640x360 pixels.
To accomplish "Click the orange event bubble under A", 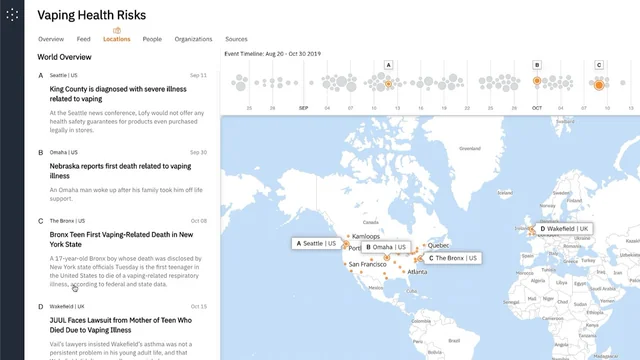I will pos(388,84).
